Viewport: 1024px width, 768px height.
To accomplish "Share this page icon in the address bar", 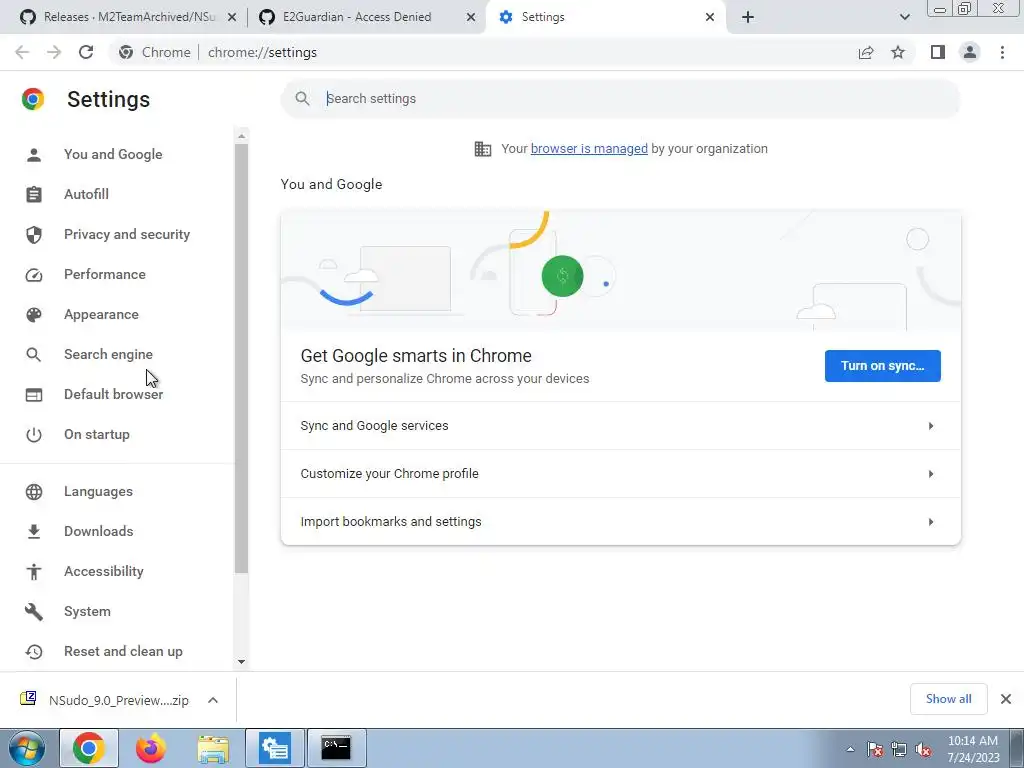I will [x=866, y=52].
